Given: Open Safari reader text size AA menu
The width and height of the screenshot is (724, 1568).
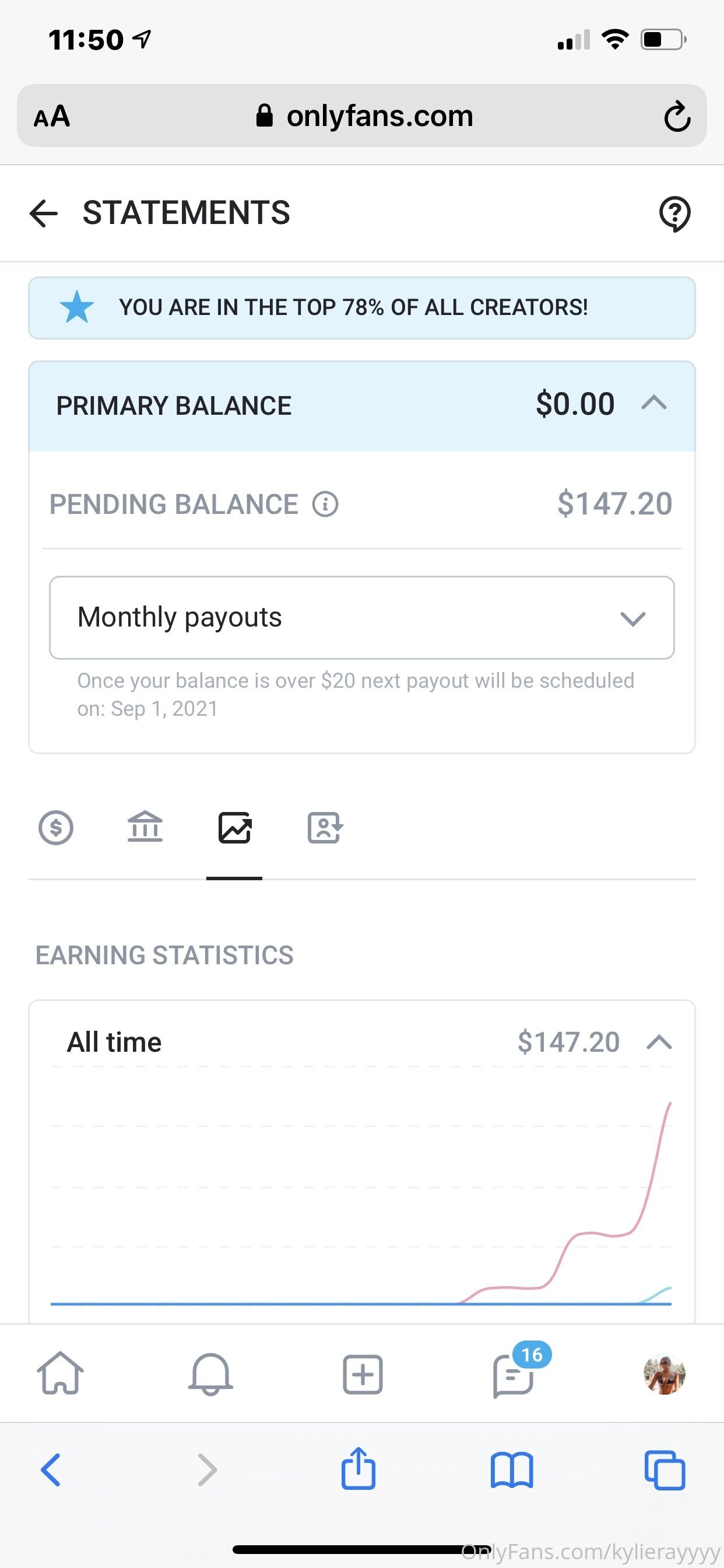Looking at the screenshot, I should (52, 116).
